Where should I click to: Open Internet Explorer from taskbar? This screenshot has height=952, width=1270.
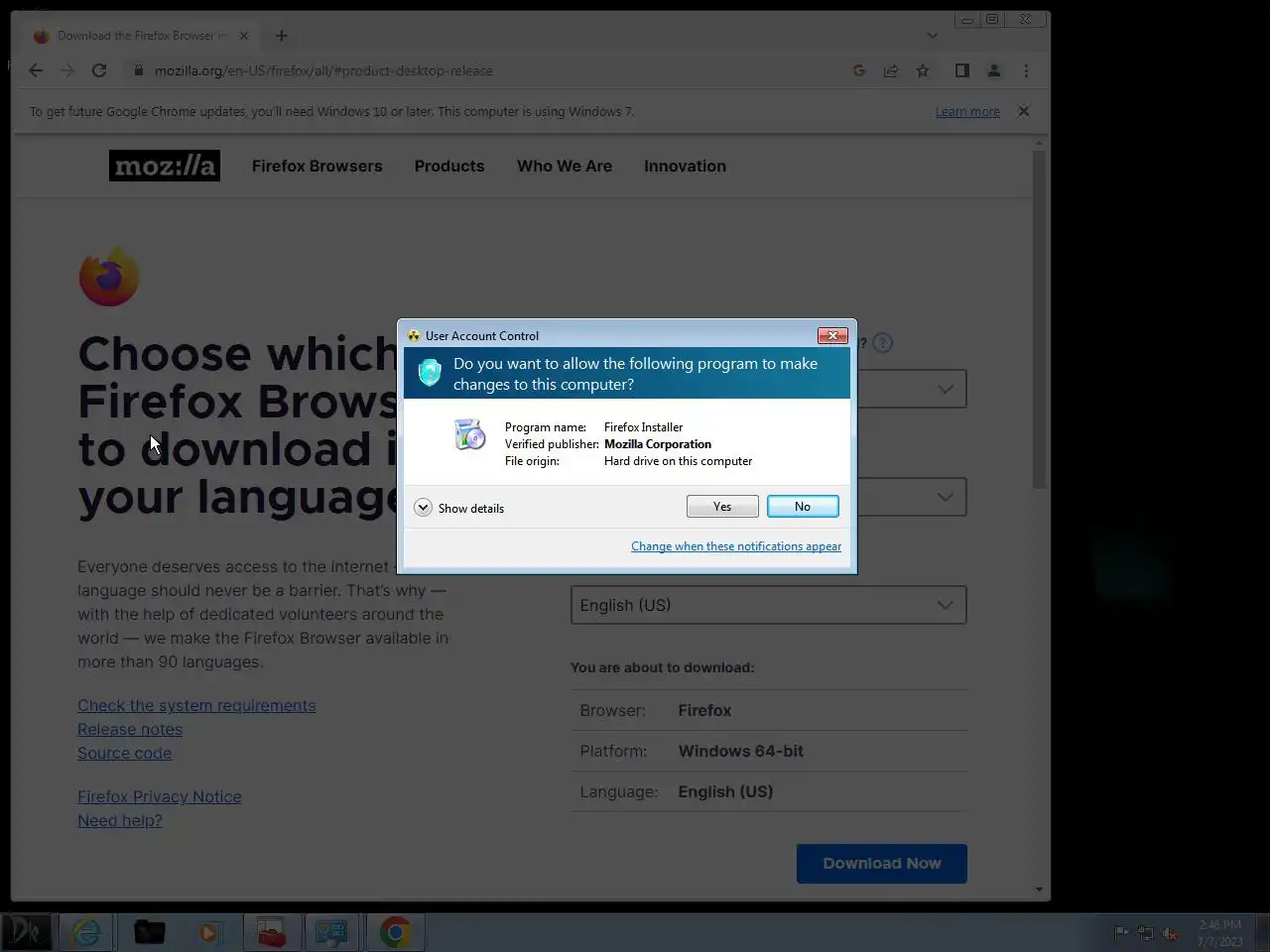pyautogui.click(x=86, y=932)
